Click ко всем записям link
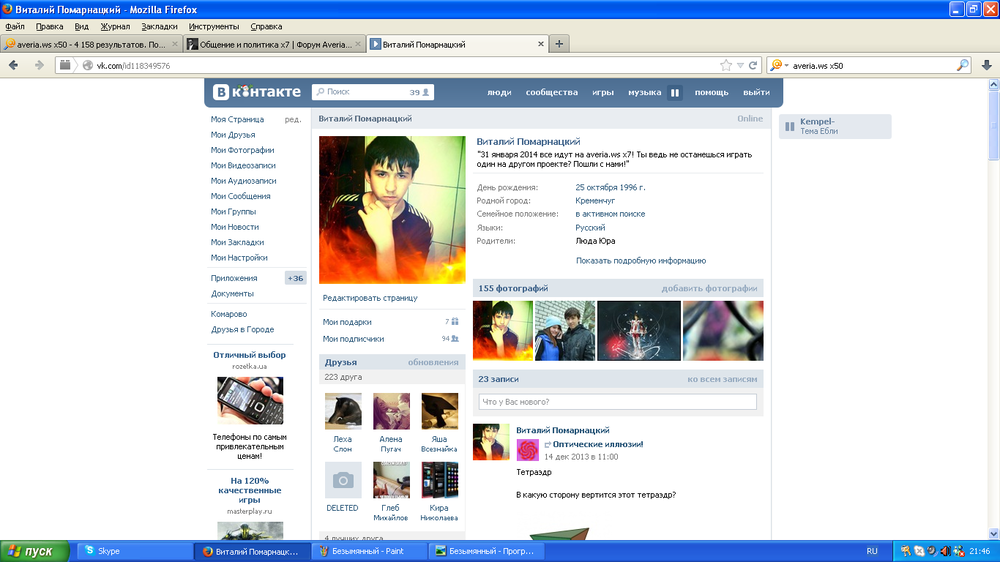Image resolution: width=1000 pixels, height=562 pixels. (x=722, y=379)
